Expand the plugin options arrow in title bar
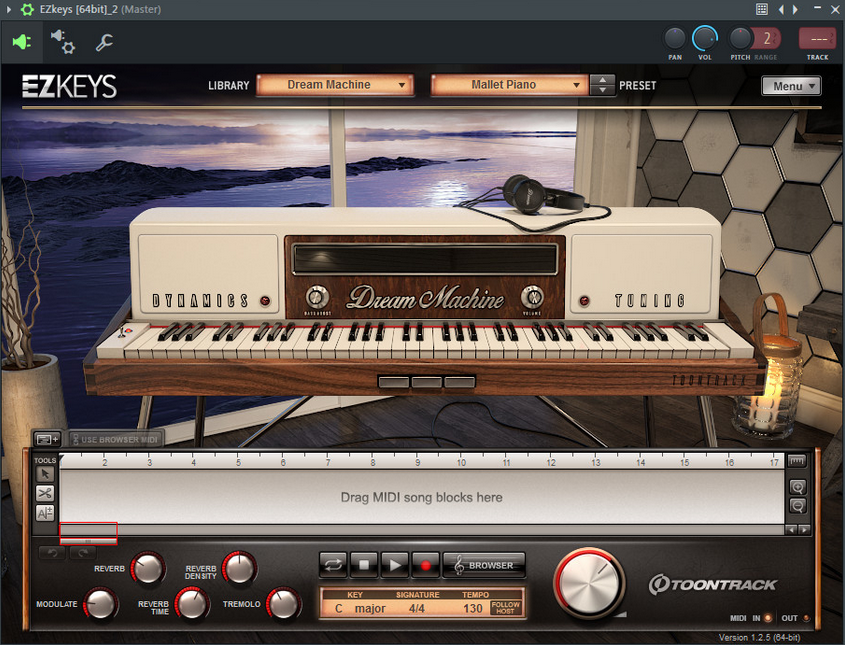845x645 pixels. (9, 9)
